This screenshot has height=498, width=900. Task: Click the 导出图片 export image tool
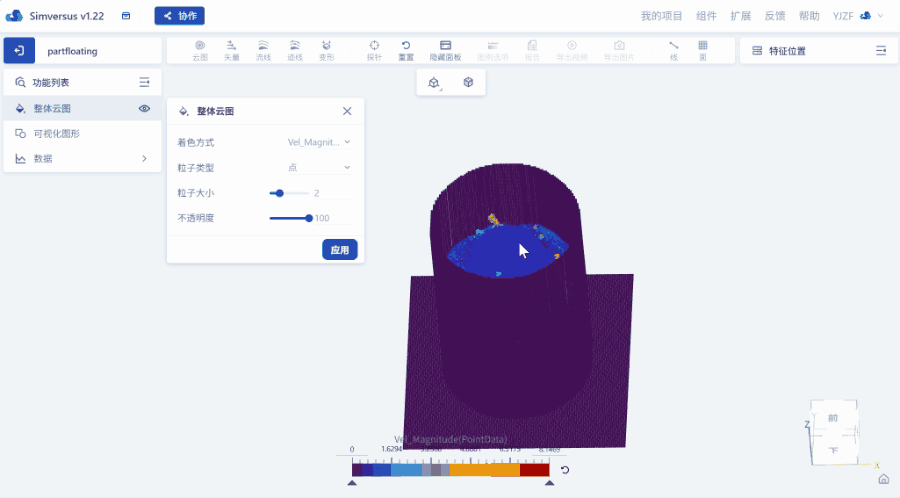pyautogui.click(x=619, y=50)
